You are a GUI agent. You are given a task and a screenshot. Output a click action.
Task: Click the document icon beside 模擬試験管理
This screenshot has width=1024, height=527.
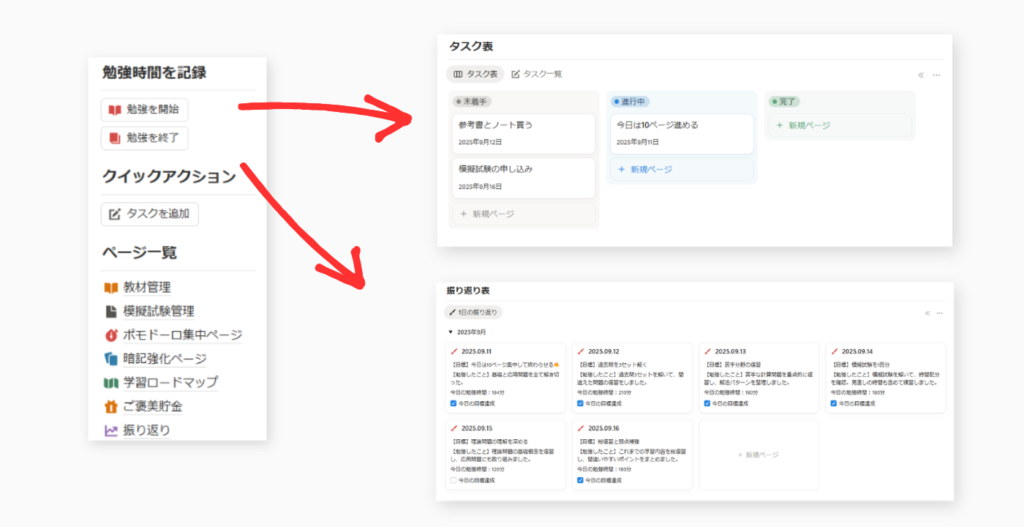coord(111,311)
